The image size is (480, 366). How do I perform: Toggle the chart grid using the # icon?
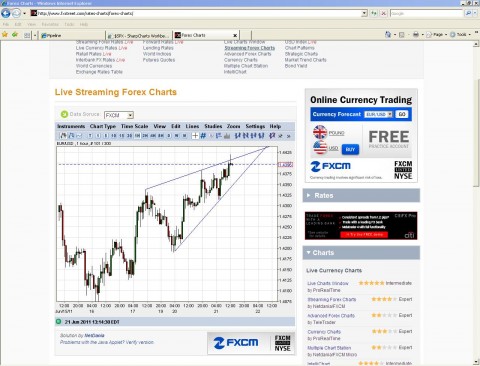tap(203, 136)
